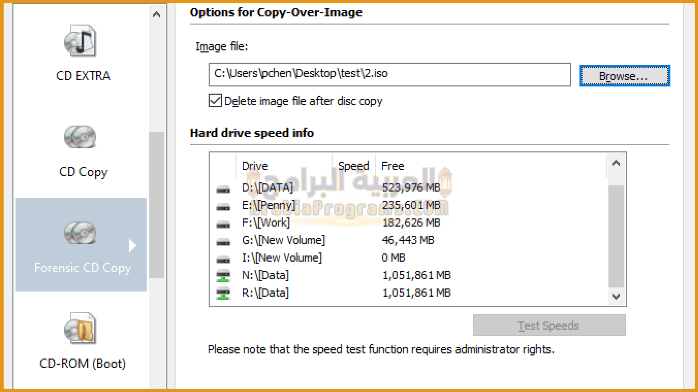The height and width of the screenshot is (392, 698).
Task: Click the network drive icon for R:\[Data]
Action: point(223,294)
